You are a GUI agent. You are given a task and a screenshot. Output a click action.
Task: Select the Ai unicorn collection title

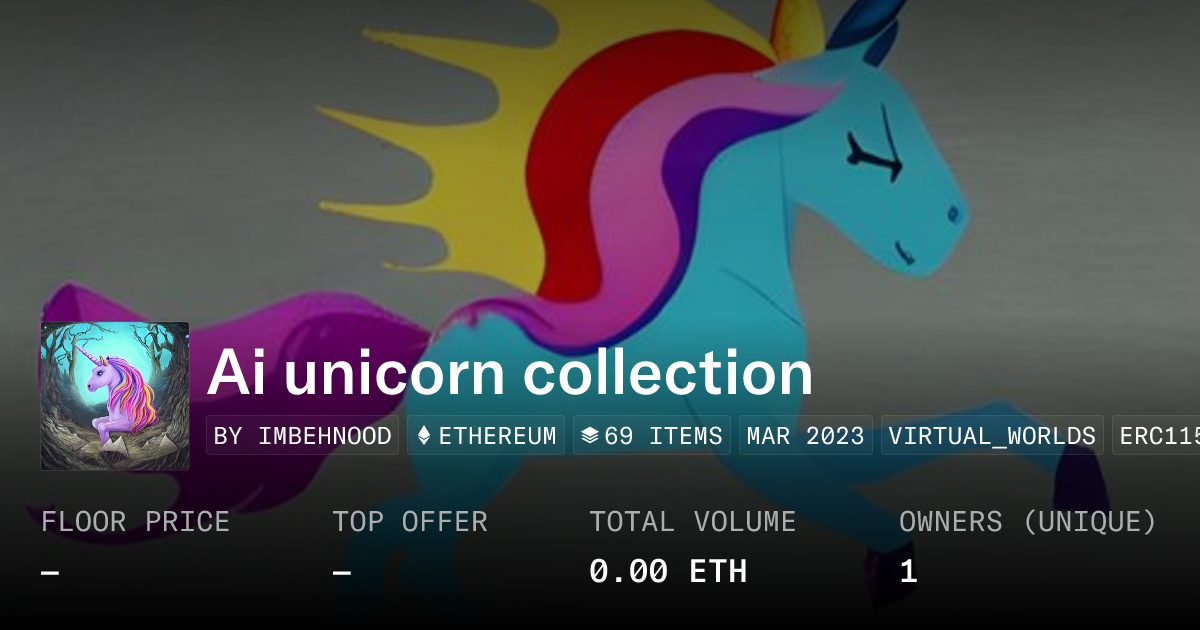pos(510,372)
